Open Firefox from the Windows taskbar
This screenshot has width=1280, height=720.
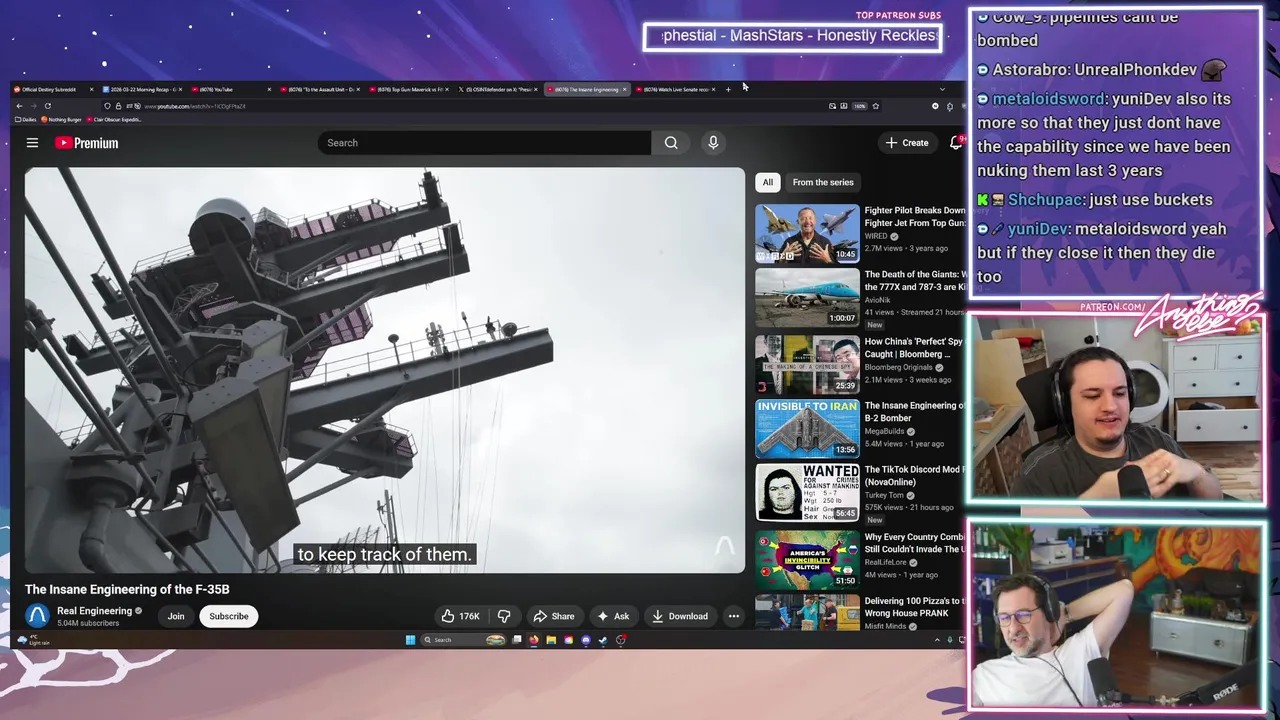[534, 640]
